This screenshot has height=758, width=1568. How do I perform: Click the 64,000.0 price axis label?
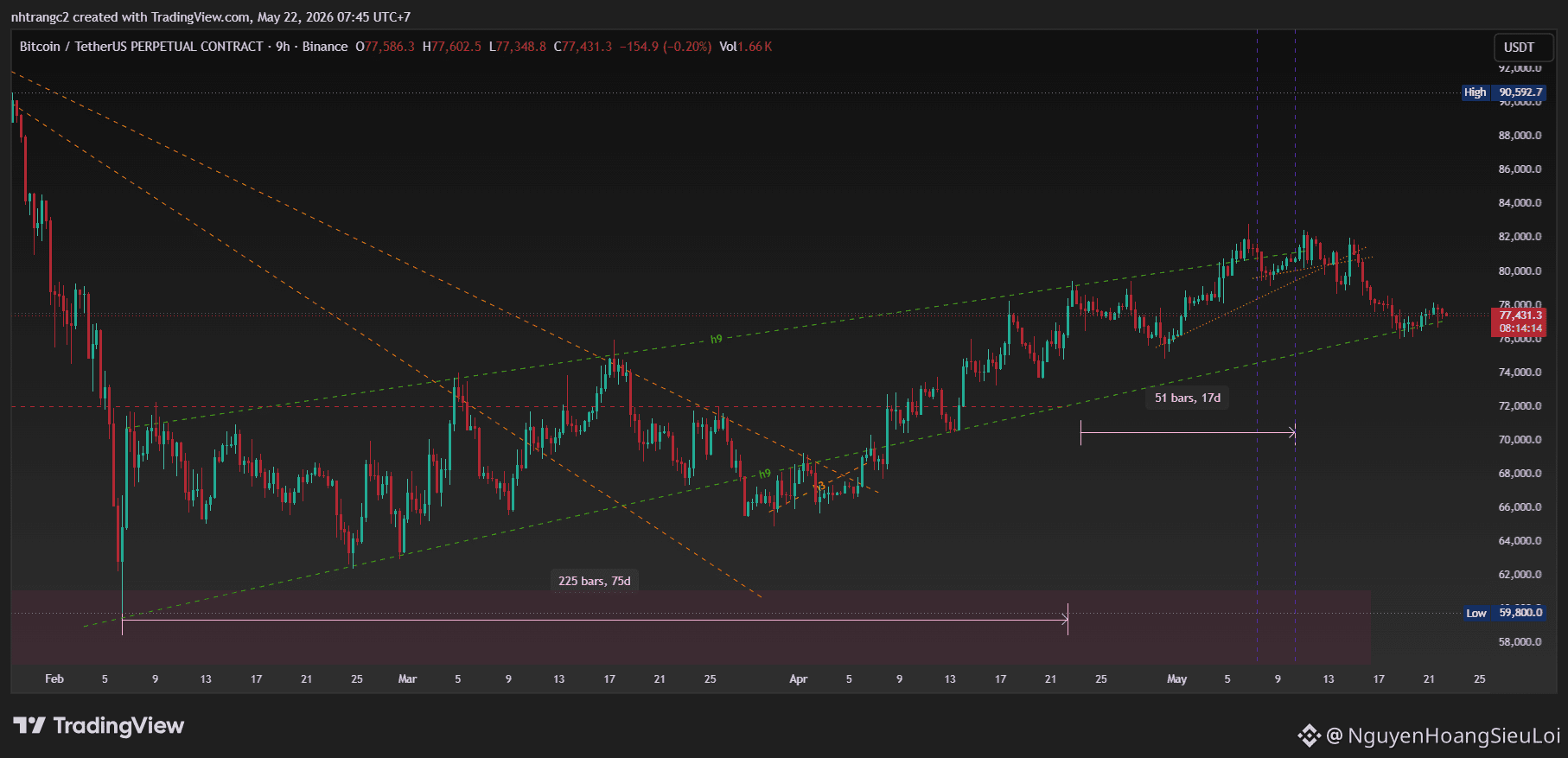[x=1520, y=541]
